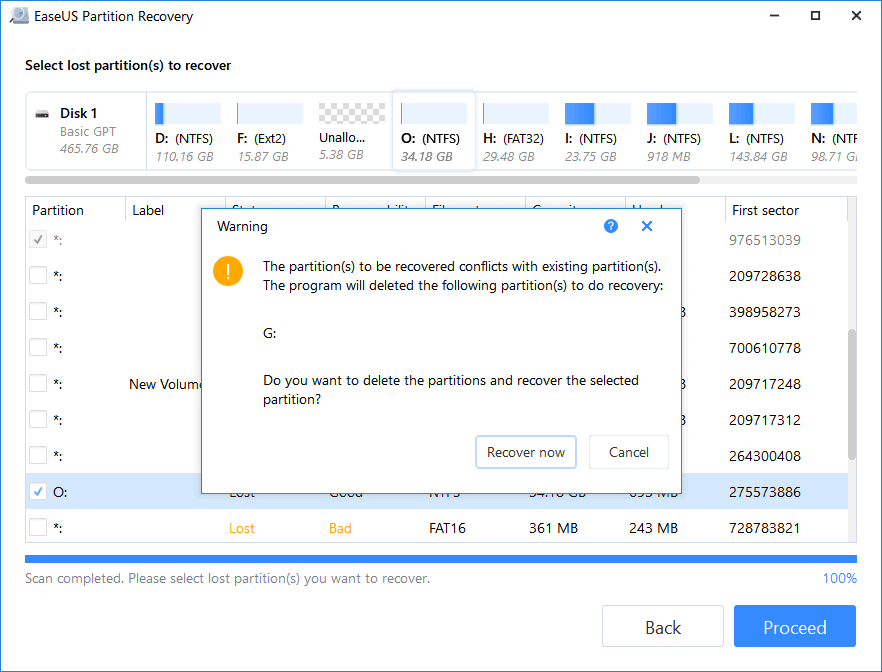Close the Warning dialog with the X
This screenshot has width=882, height=672.
pyautogui.click(x=646, y=226)
